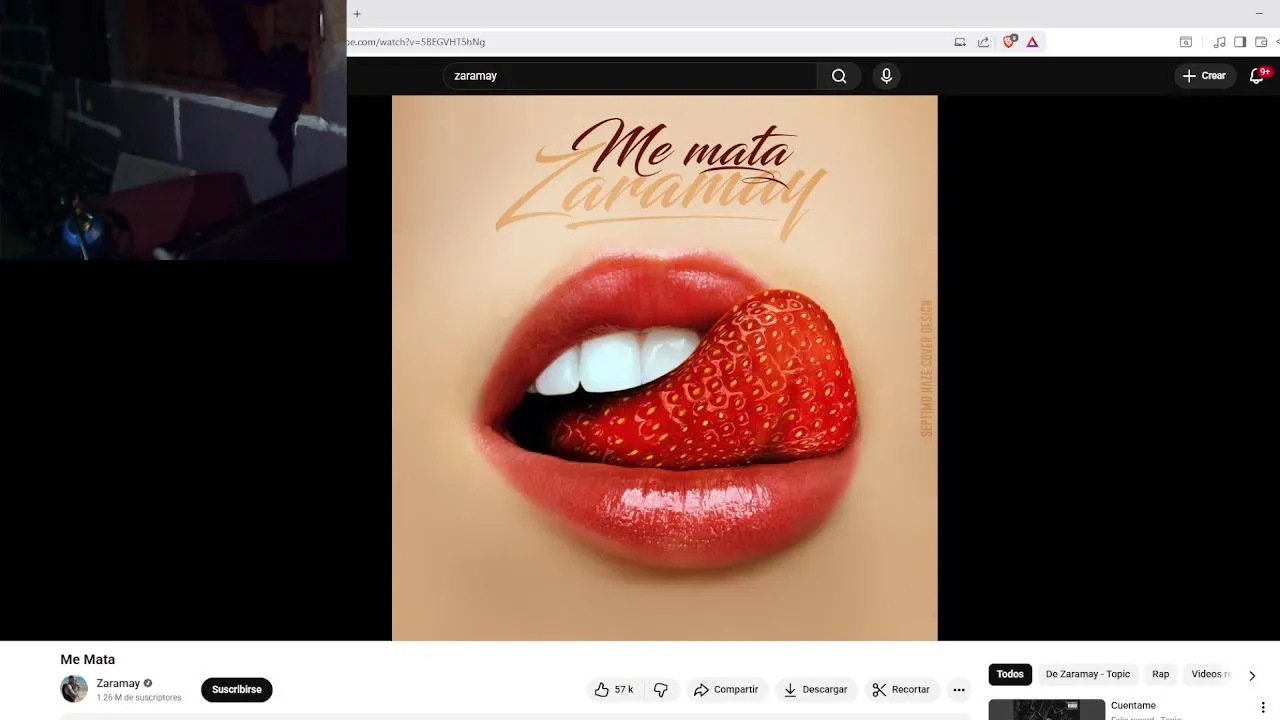Like the Me Mata video
The image size is (1280, 720).
coord(614,690)
